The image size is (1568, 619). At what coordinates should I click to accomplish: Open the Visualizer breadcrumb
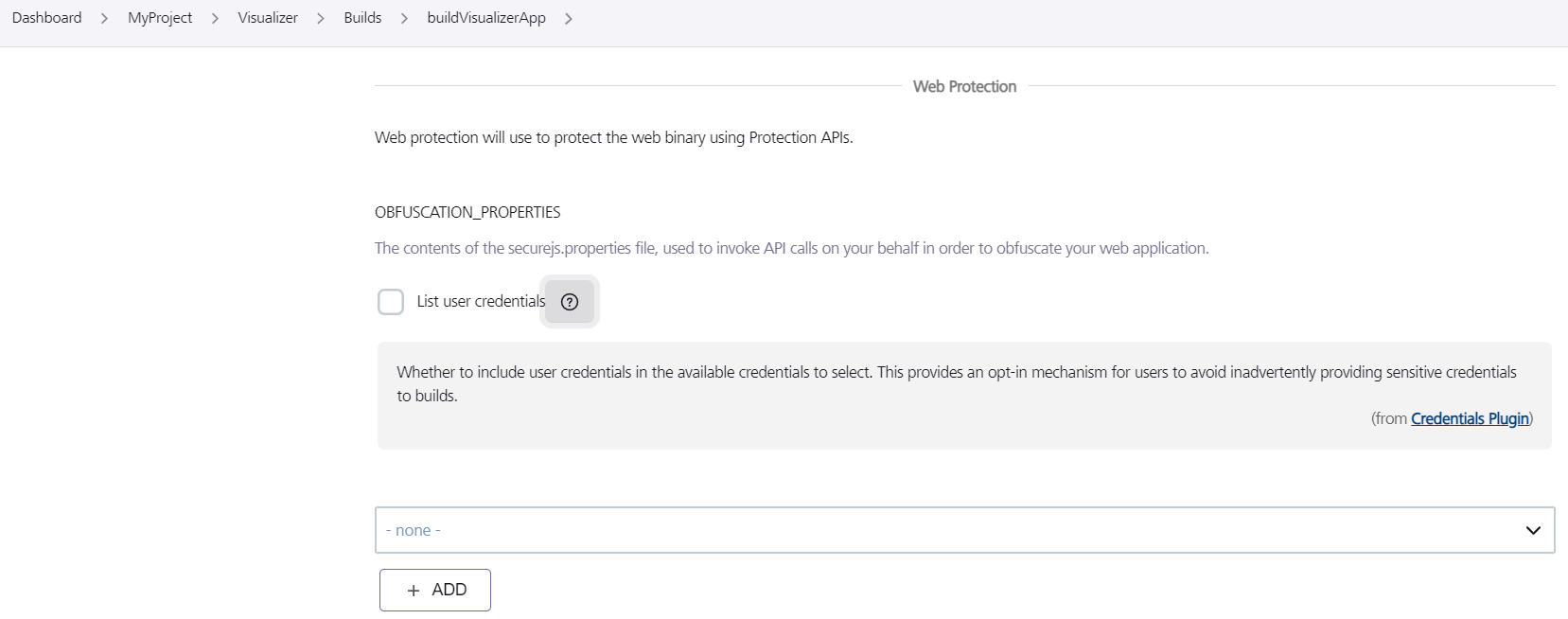[268, 18]
